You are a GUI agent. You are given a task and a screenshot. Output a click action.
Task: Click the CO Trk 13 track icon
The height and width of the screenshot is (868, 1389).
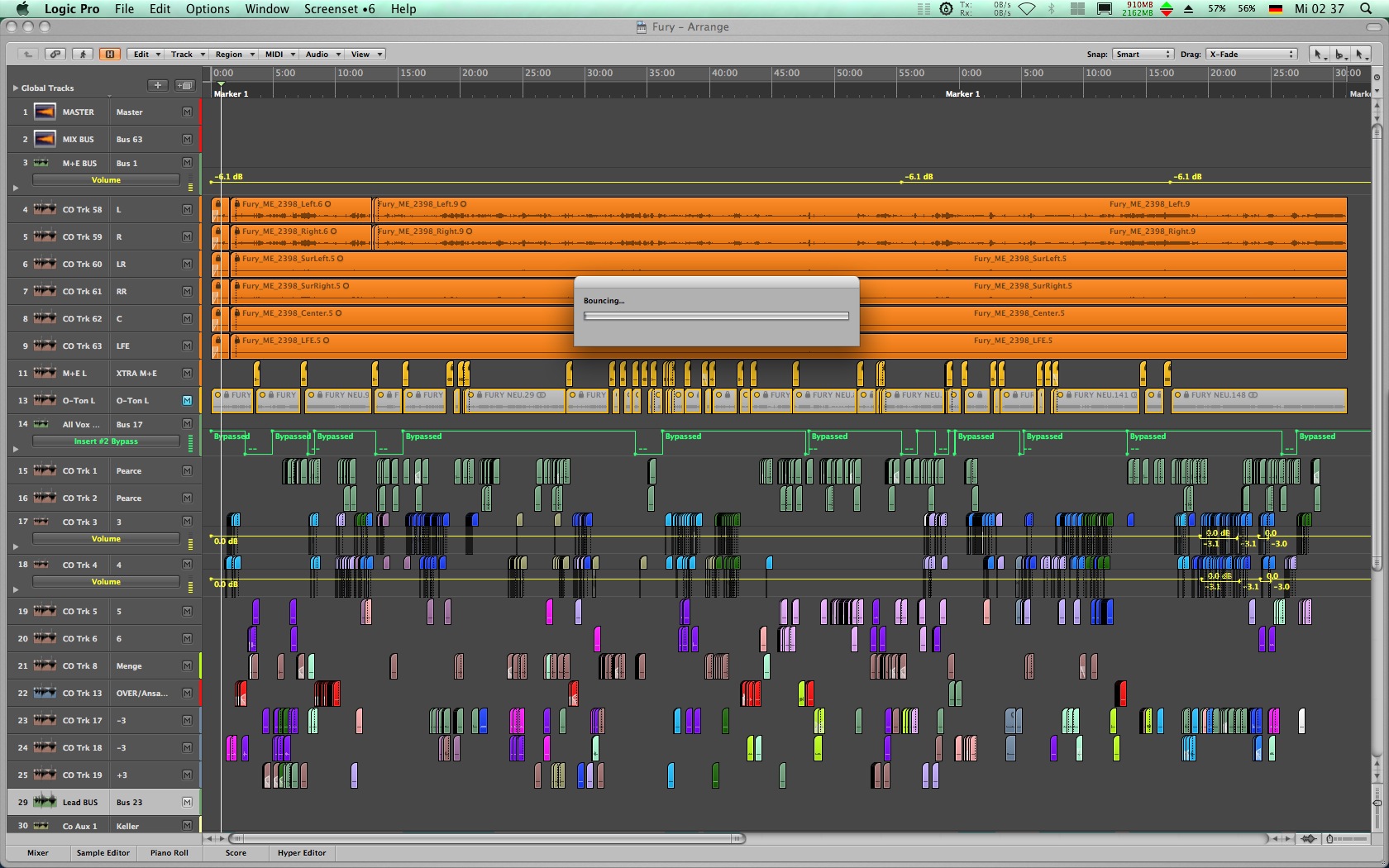[45, 693]
